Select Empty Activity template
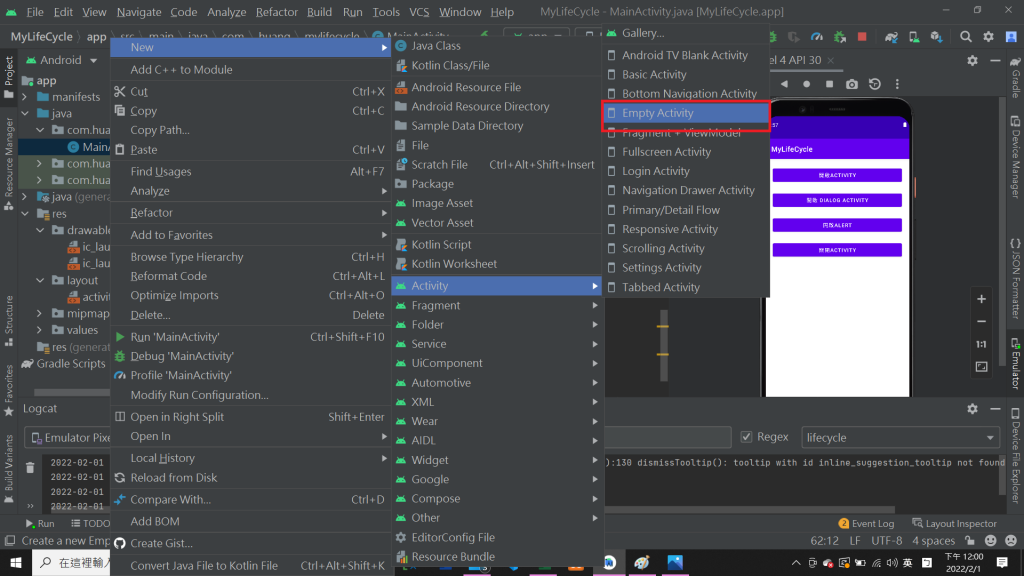Image resolution: width=1024 pixels, height=576 pixels. click(x=686, y=113)
